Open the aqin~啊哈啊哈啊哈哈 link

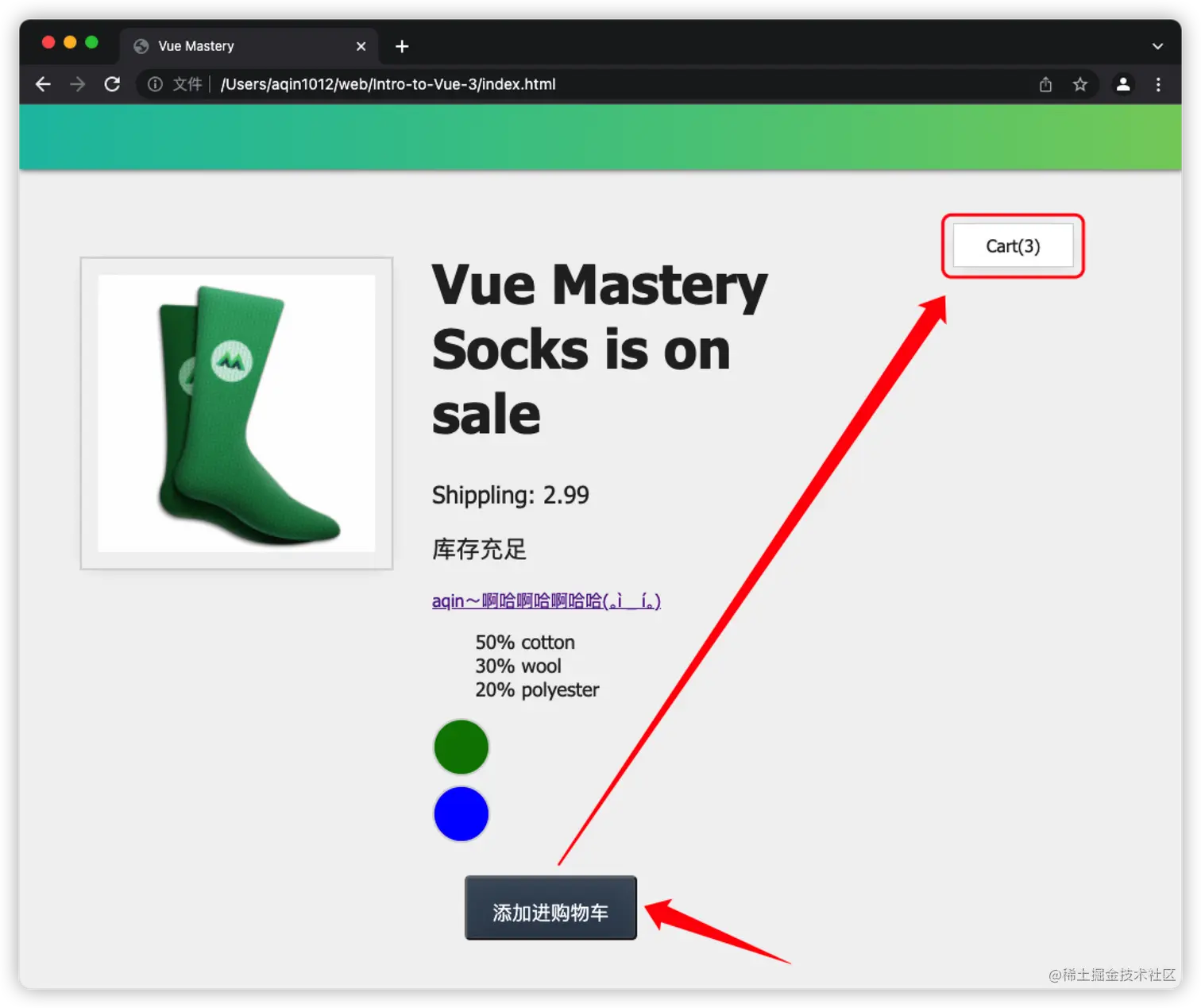click(546, 601)
